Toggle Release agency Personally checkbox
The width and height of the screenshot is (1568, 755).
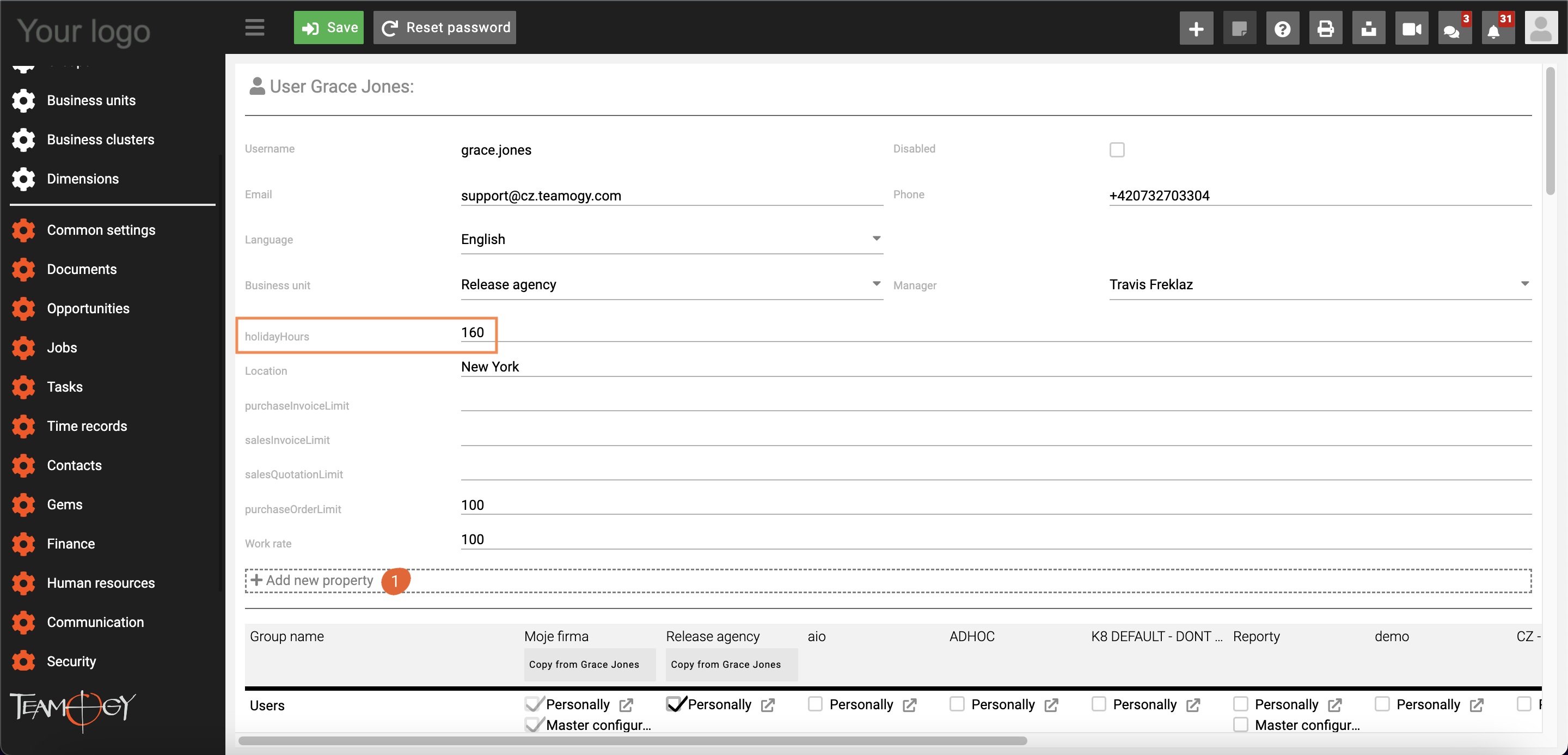coord(674,704)
